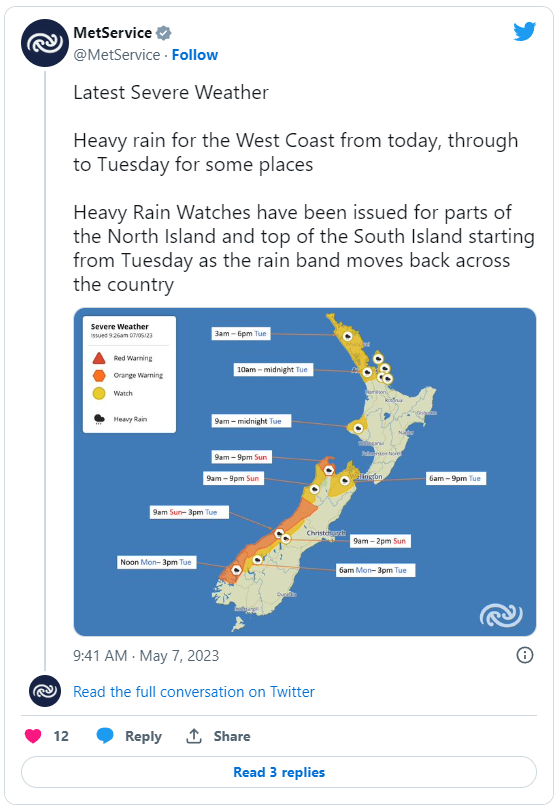Click the orange warning hexagon in the legend
Viewport: 558px width, 810px height.
pos(99,376)
